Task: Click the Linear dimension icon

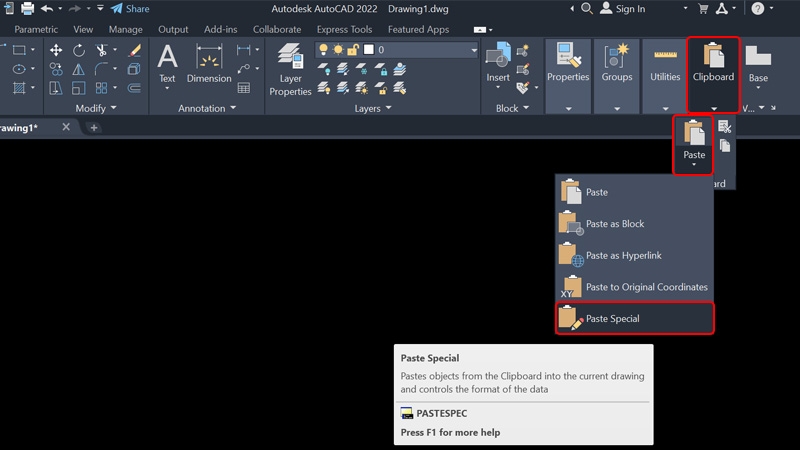Action: click(x=243, y=49)
